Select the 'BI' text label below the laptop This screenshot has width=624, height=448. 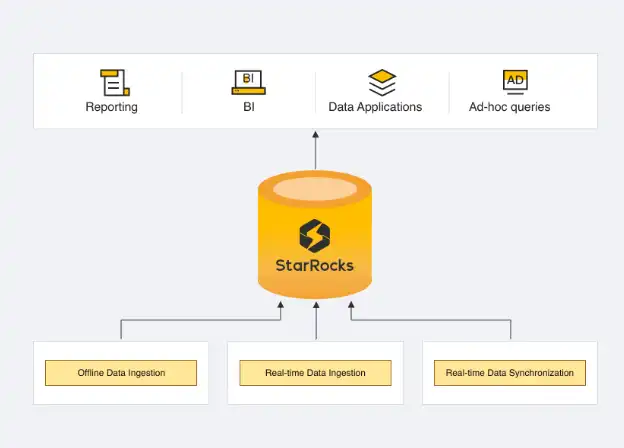click(x=249, y=107)
